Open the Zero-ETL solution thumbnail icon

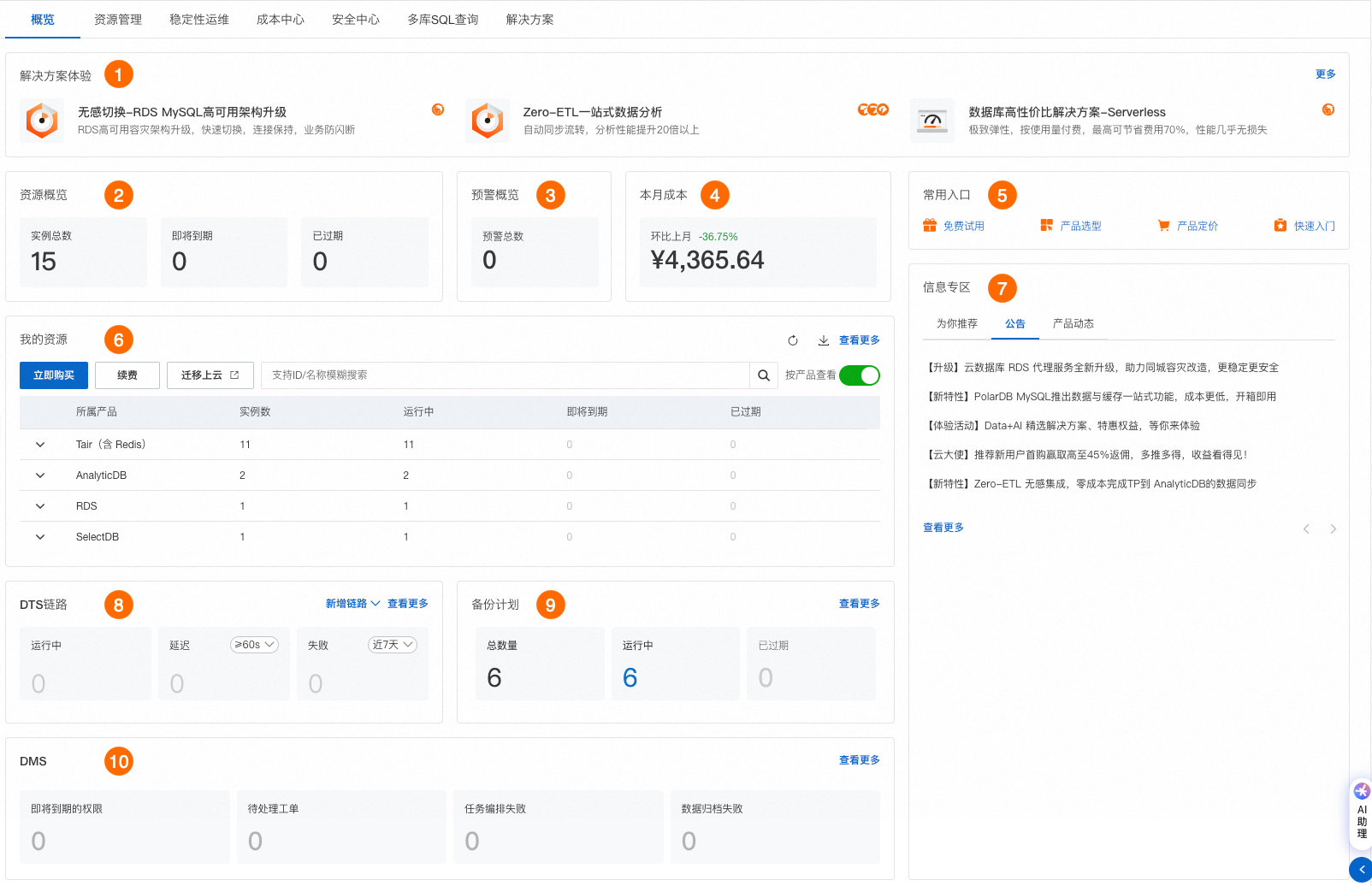pos(488,120)
